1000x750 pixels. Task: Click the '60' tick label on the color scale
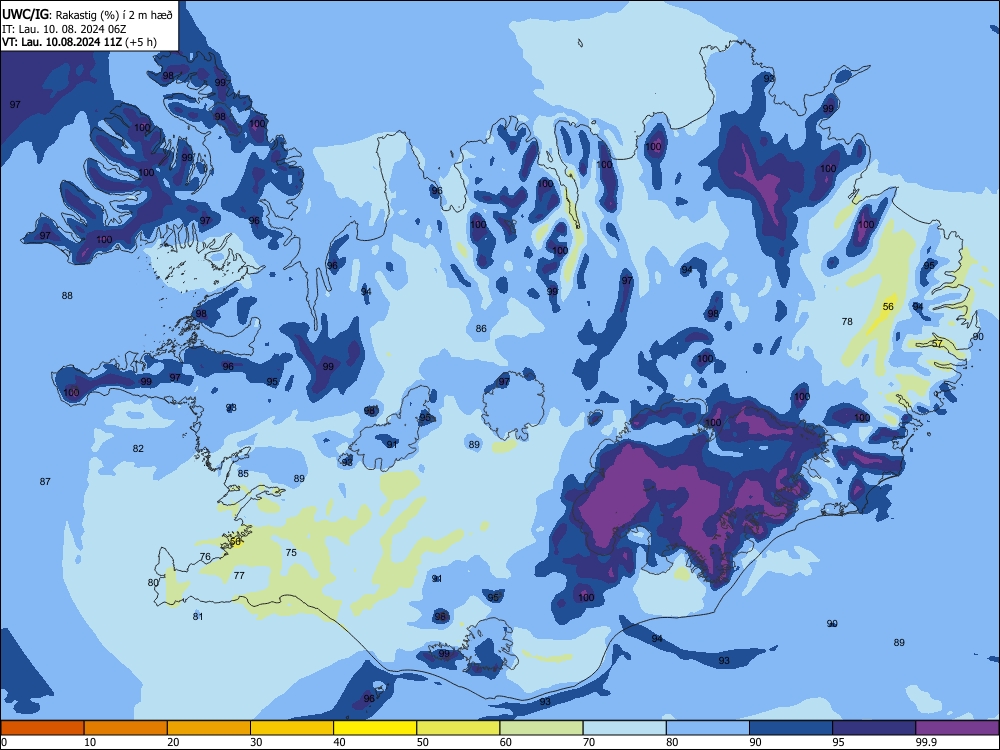[x=506, y=742]
